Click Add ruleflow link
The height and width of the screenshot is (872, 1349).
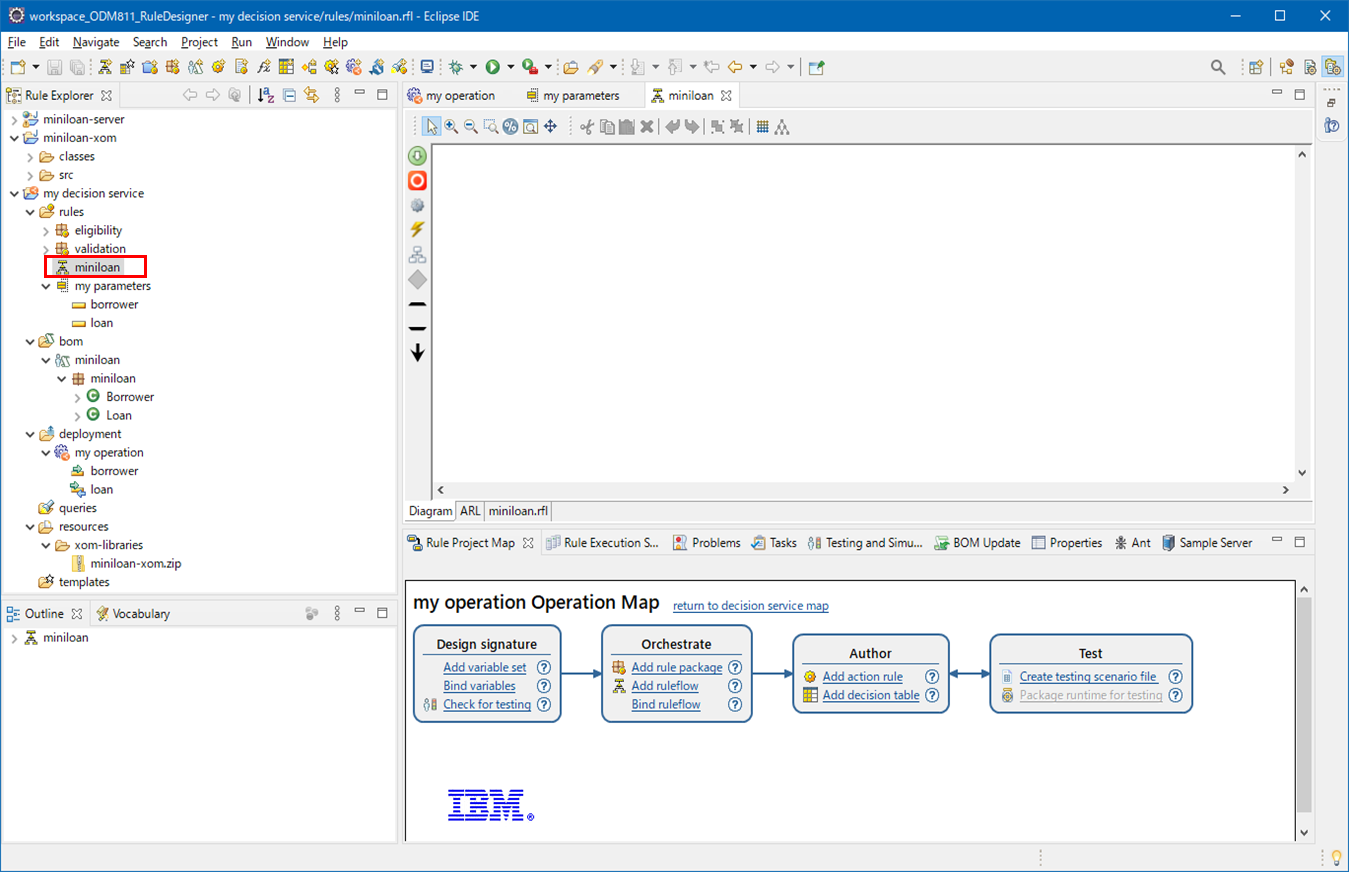(x=665, y=686)
